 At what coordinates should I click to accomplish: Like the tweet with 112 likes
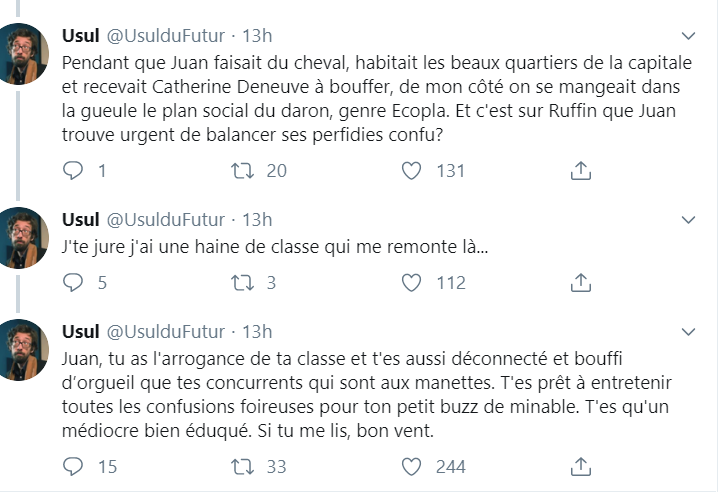click(411, 283)
